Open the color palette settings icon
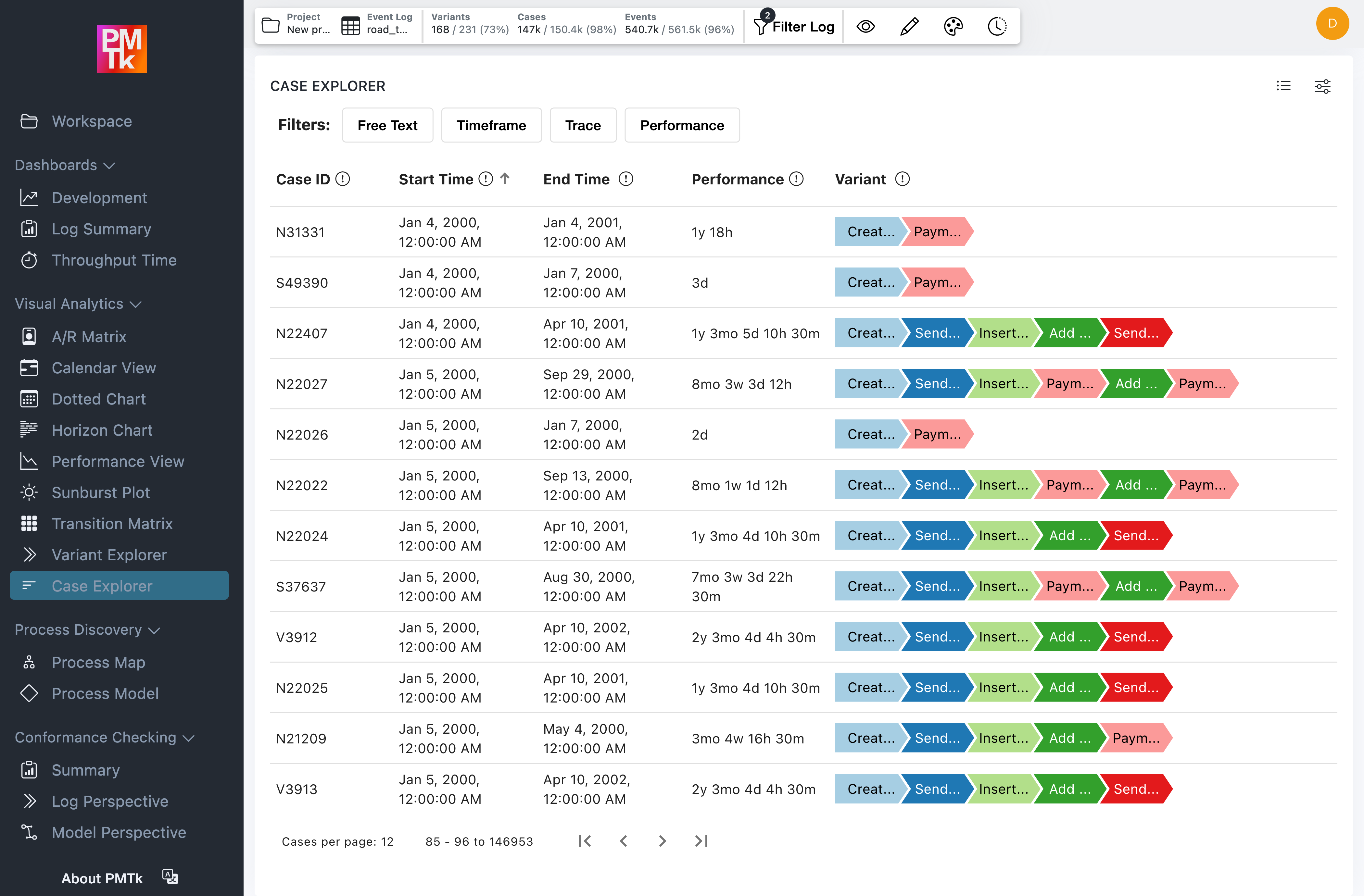1364x896 pixels. click(x=953, y=26)
